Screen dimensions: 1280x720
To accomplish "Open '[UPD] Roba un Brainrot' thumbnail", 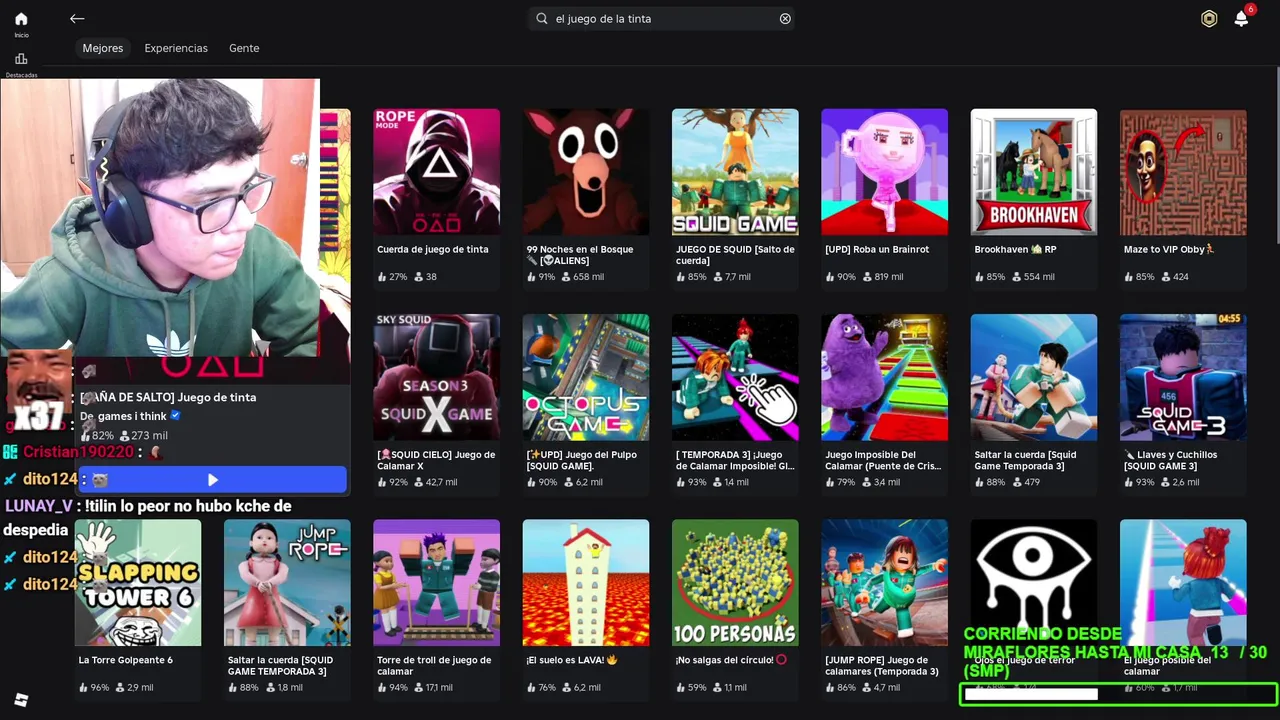I will pyautogui.click(x=884, y=172).
